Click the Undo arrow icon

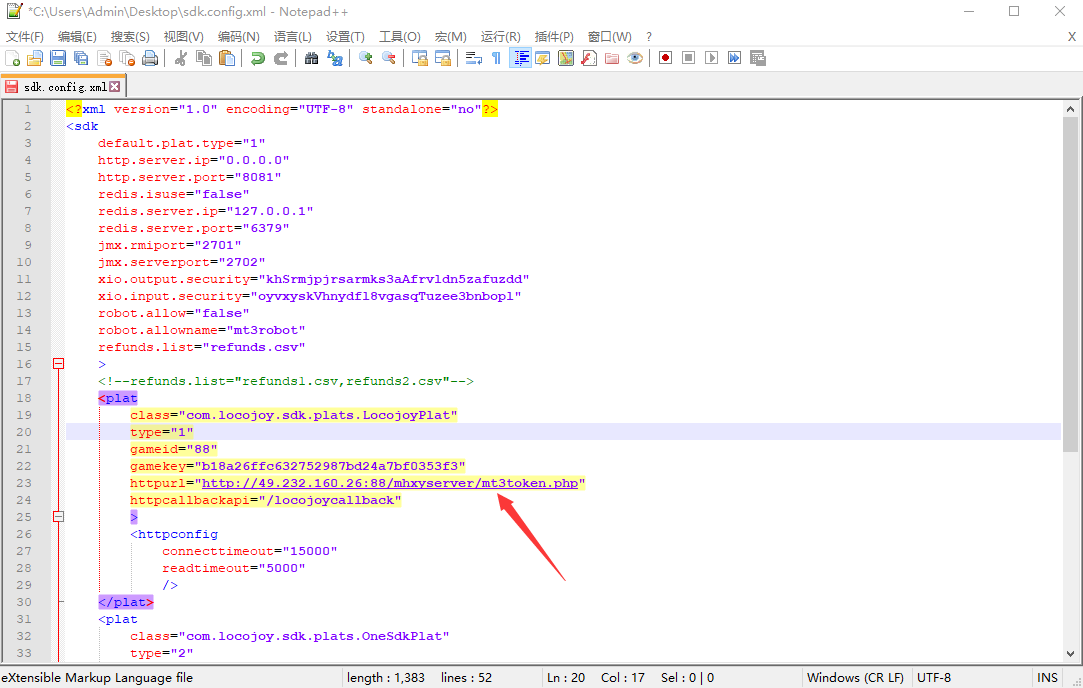(x=257, y=58)
